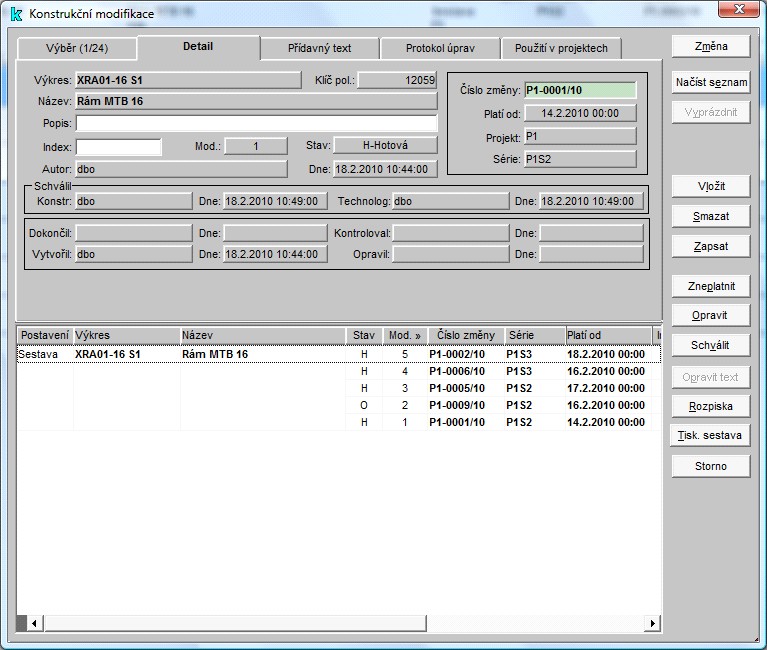Click the empty Kontroloval field

point(451,233)
